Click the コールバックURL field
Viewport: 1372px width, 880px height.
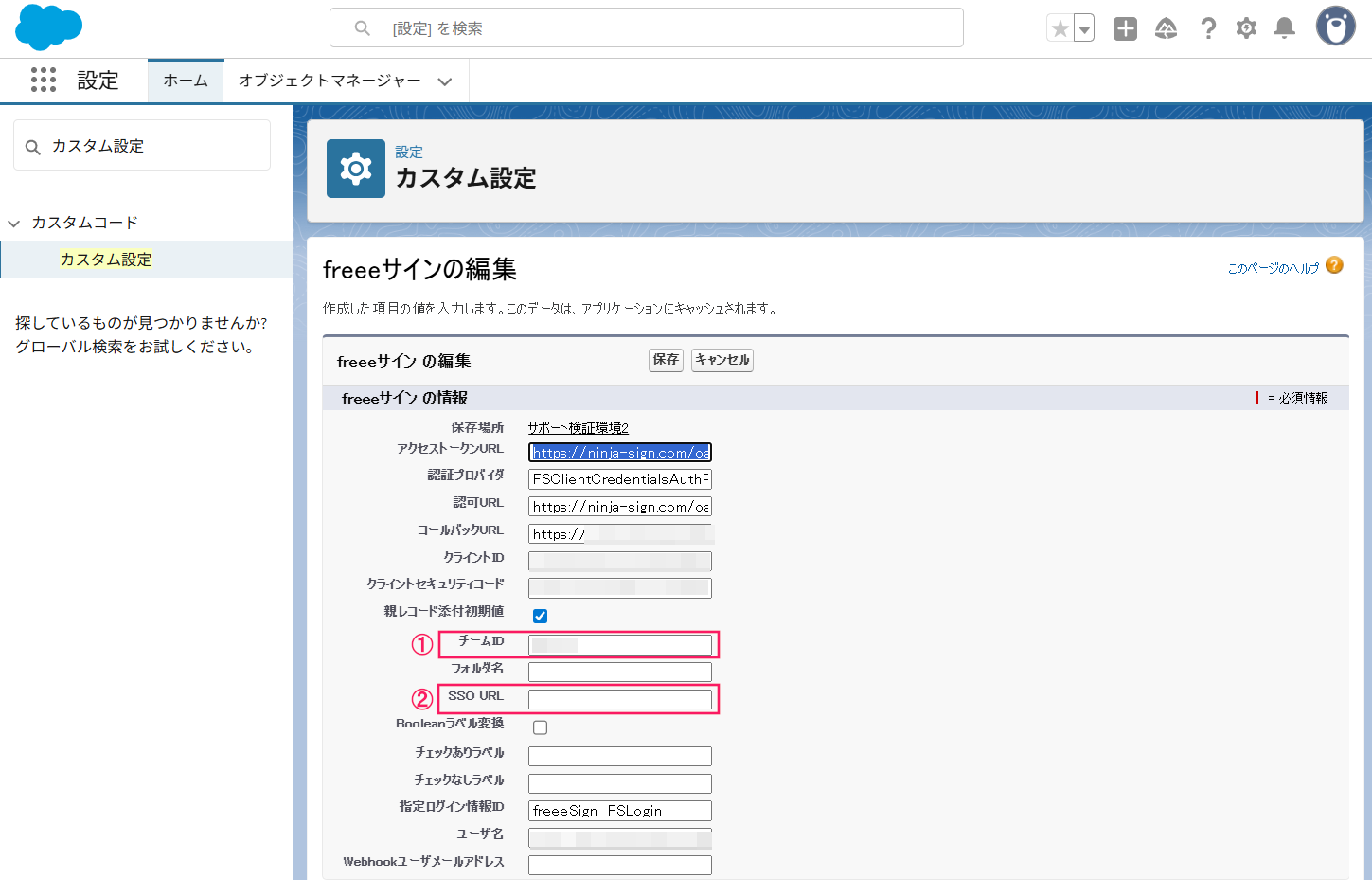click(620, 534)
